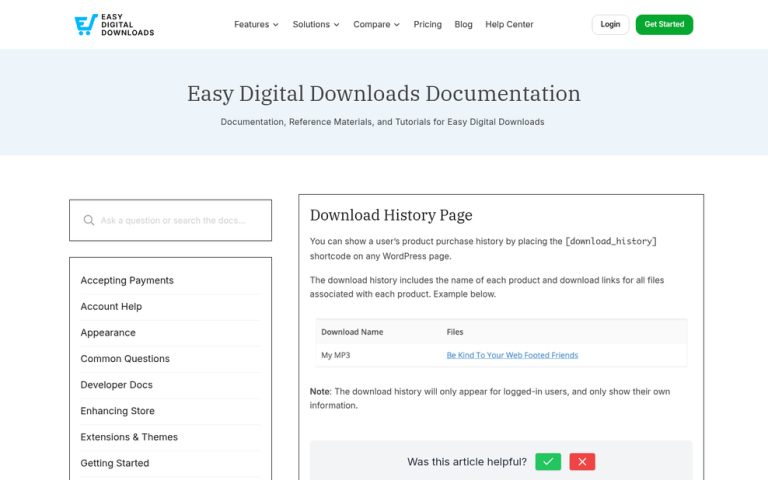Click the Login button
Screen dimensions: 768x480
[610, 24]
